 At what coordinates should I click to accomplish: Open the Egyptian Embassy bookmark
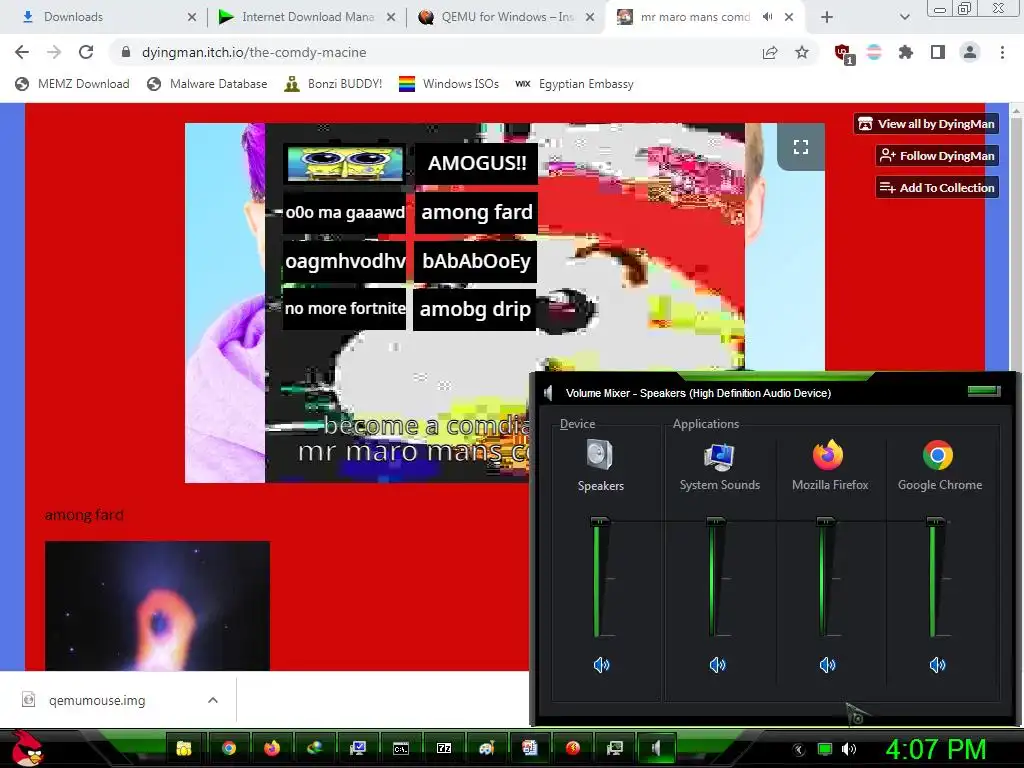(x=575, y=84)
